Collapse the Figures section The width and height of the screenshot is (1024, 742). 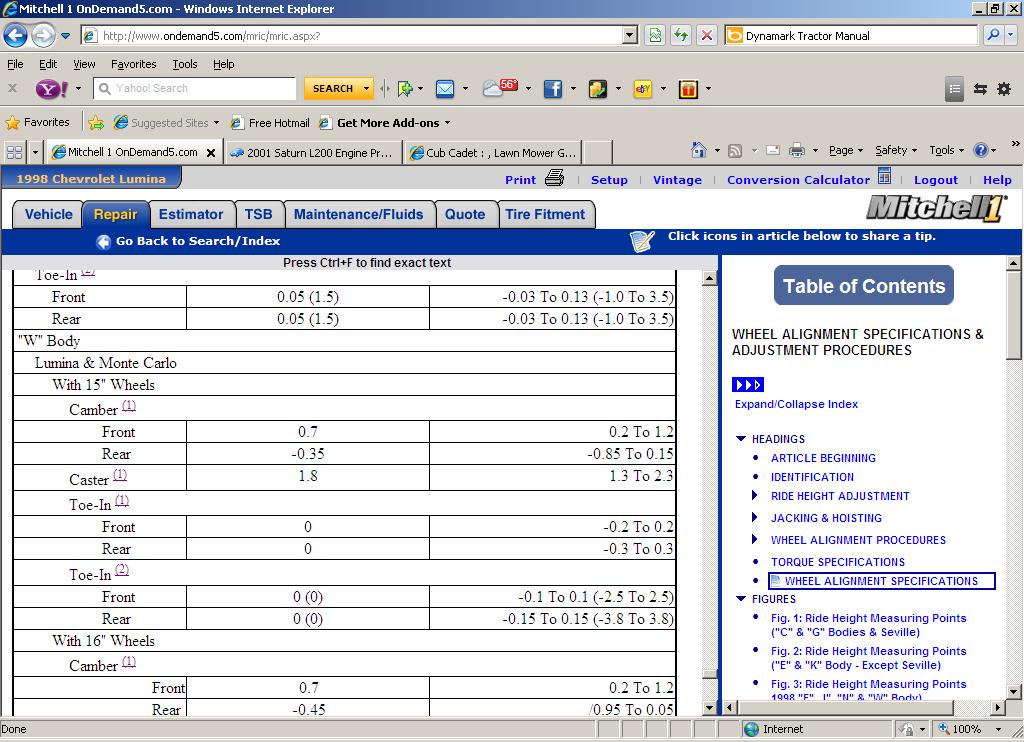click(x=741, y=599)
